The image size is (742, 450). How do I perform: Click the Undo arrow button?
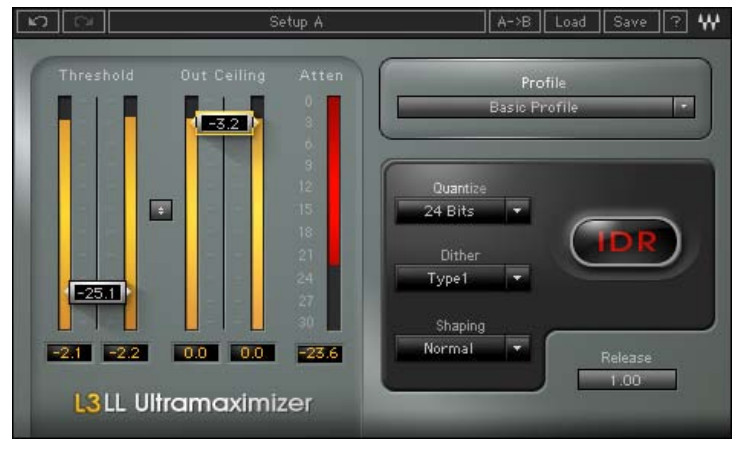(38, 22)
